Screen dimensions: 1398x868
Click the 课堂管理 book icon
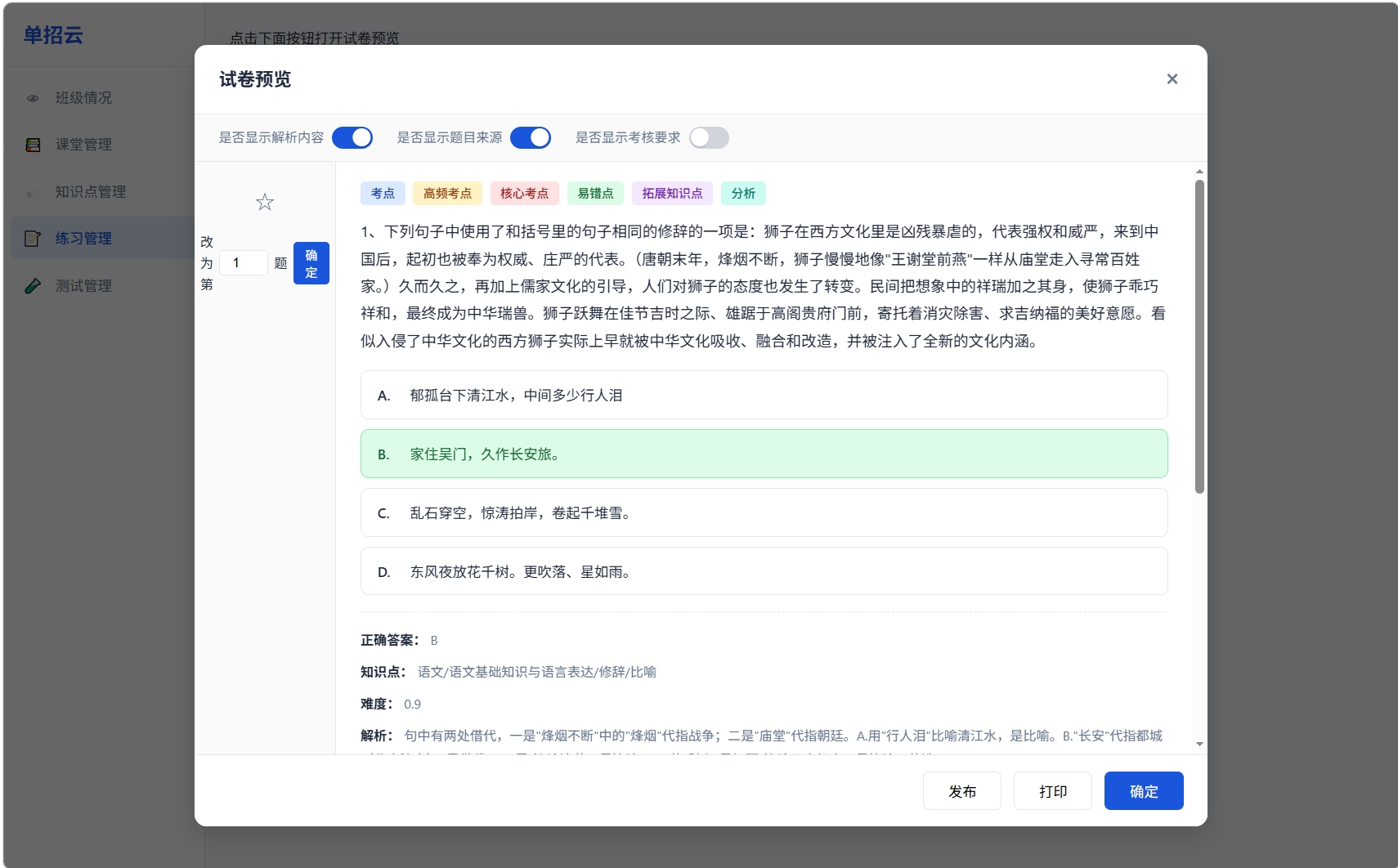tap(33, 145)
